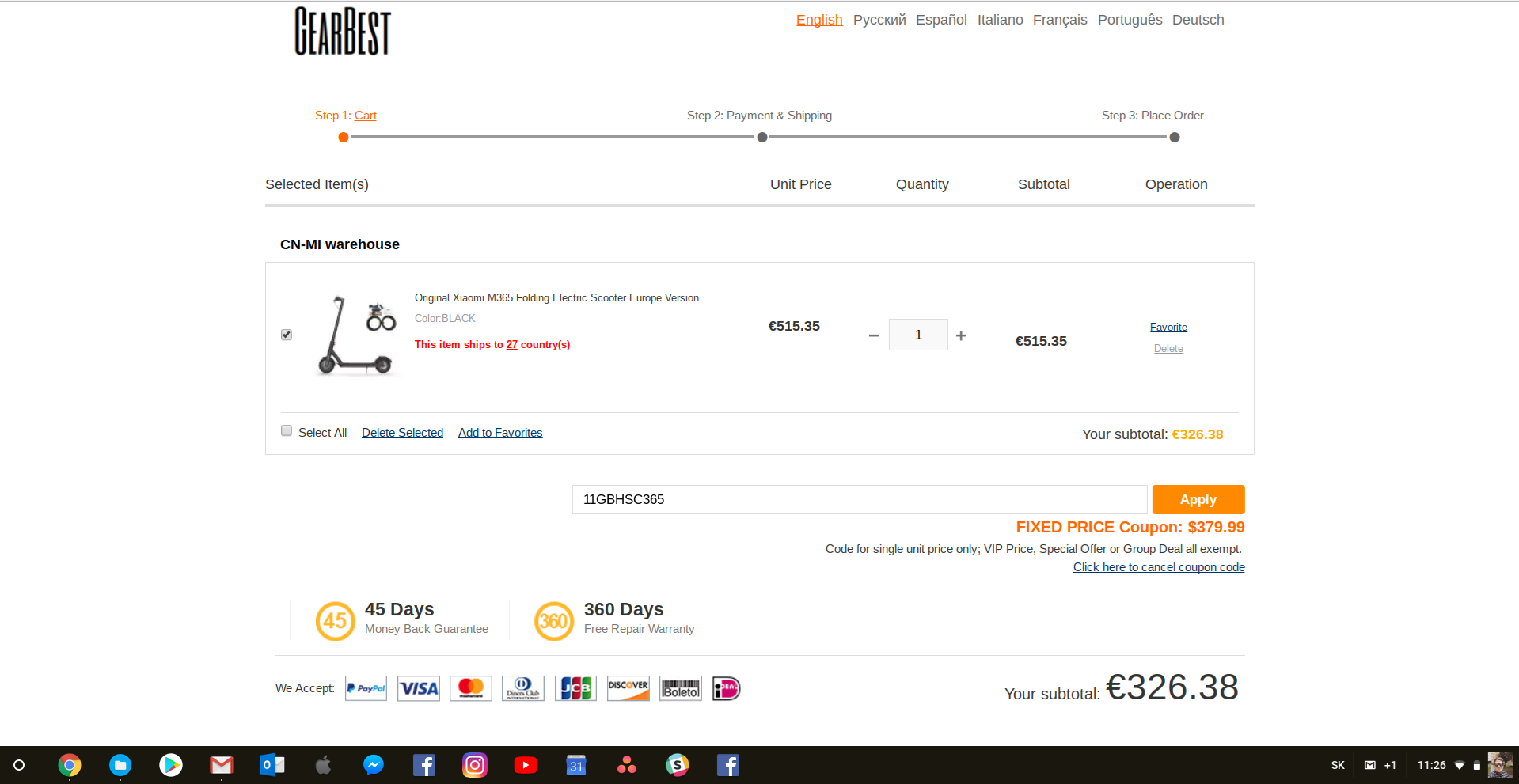This screenshot has height=784, width=1519.
Task: Uncheck the scooter item checkbox
Action: pos(287,335)
